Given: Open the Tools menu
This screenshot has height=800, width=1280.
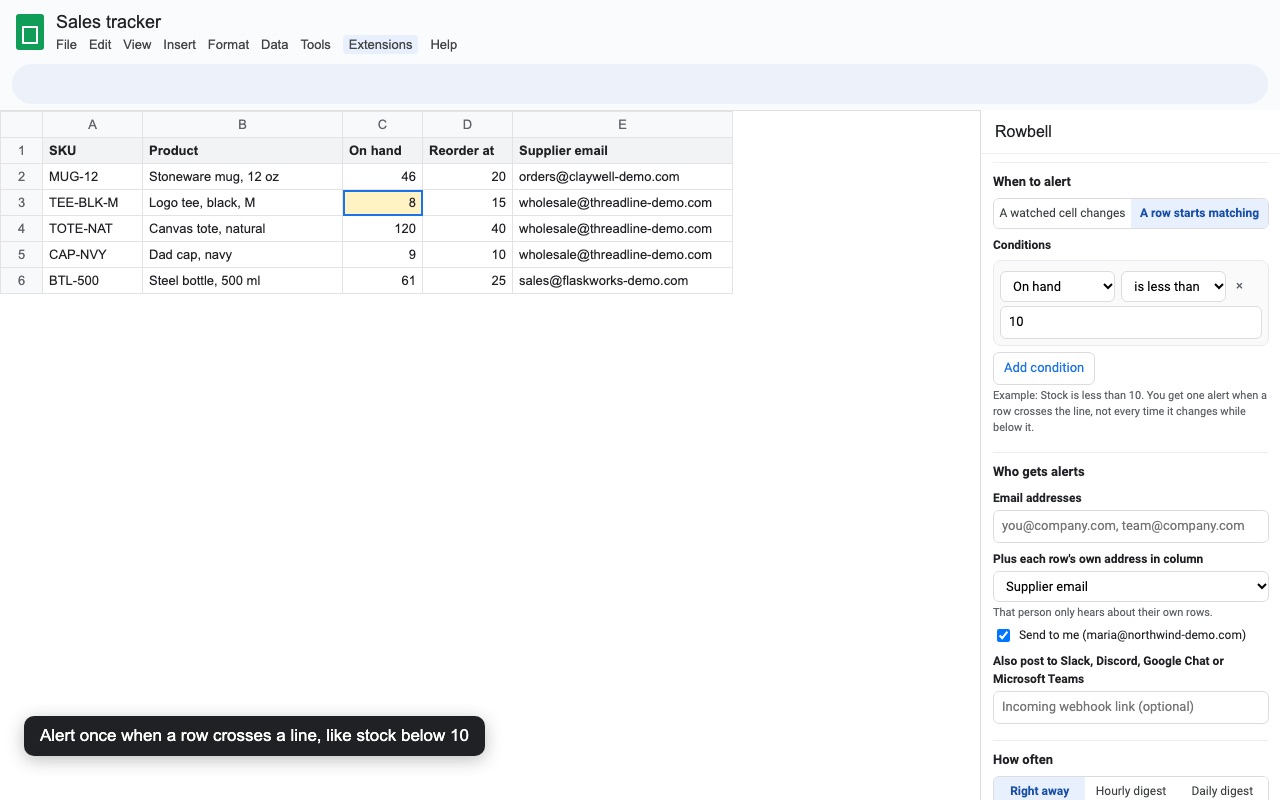Looking at the screenshot, I should 315,44.
